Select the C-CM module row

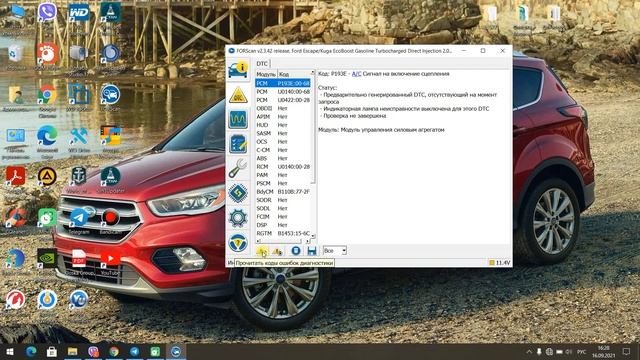point(283,150)
